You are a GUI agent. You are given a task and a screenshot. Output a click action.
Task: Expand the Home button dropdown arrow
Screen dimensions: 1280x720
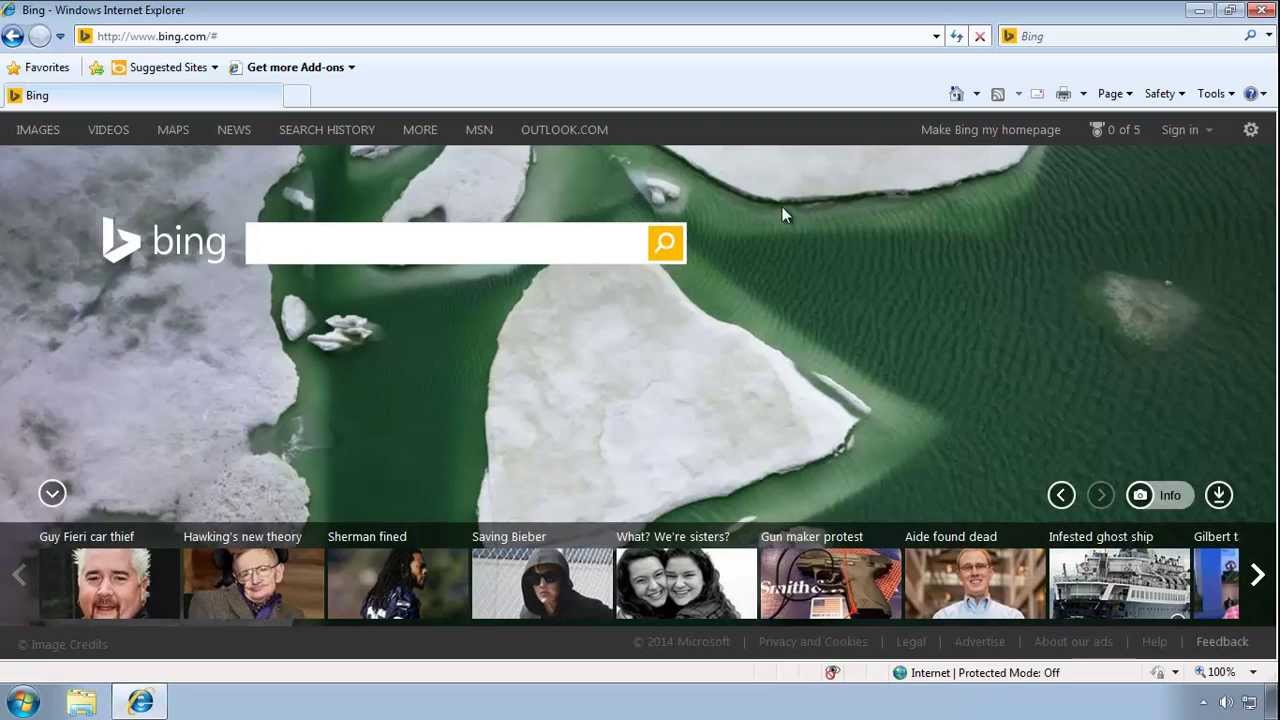coord(976,94)
